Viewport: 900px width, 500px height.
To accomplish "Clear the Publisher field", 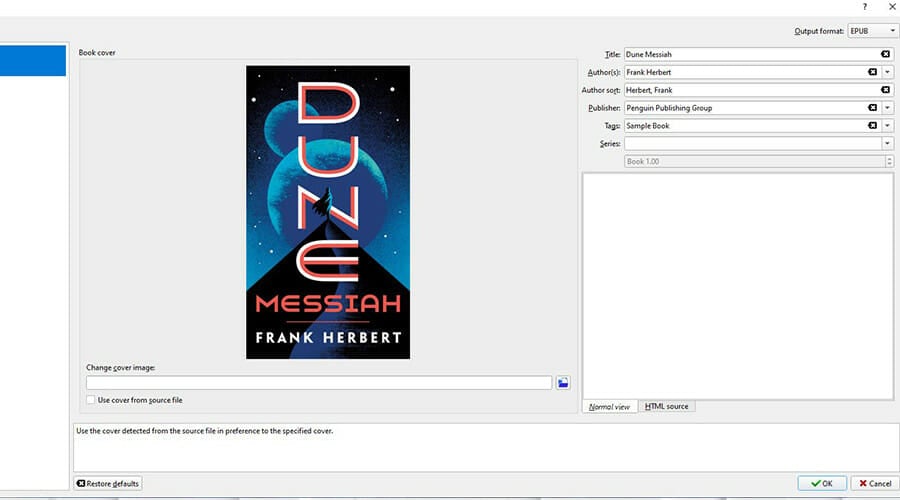I will click(x=872, y=107).
